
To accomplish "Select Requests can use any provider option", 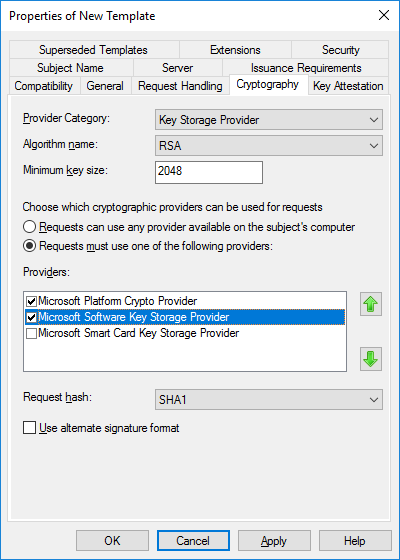I will click(x=29, y=227).
